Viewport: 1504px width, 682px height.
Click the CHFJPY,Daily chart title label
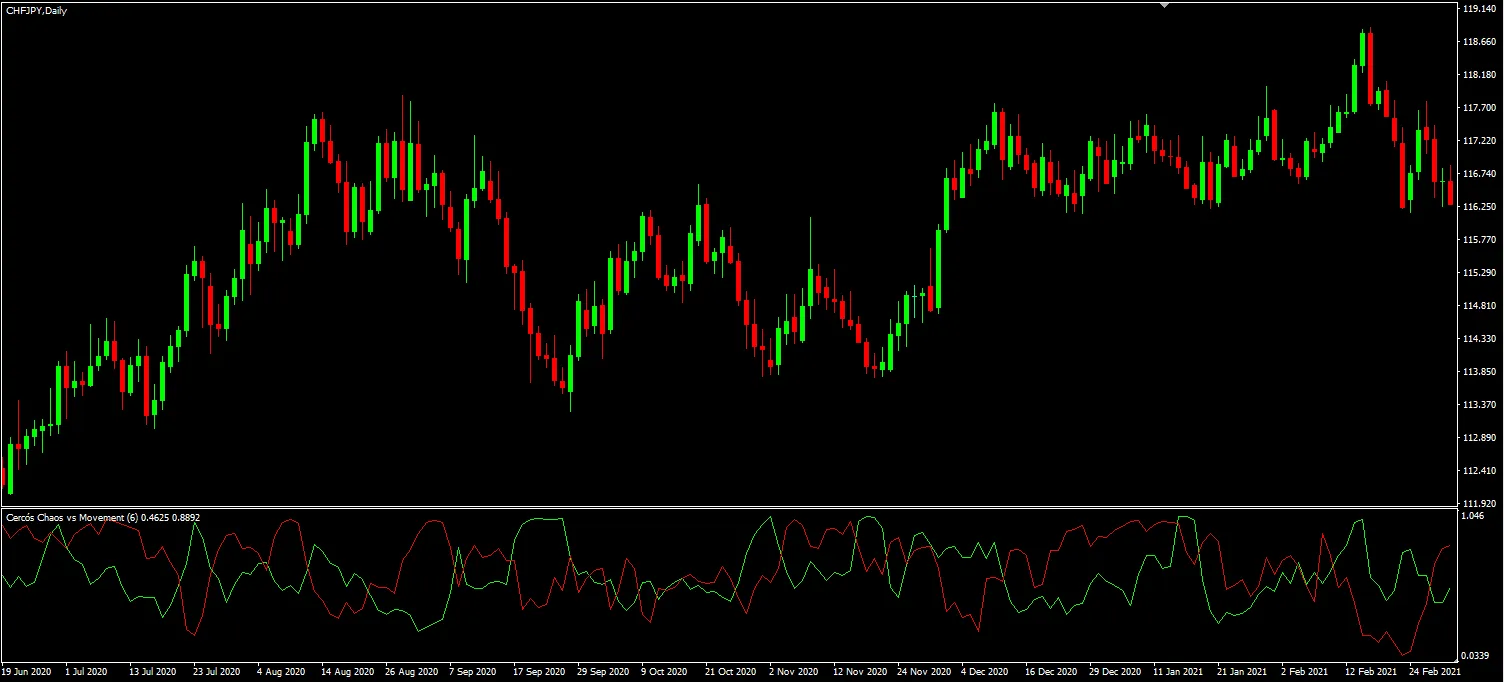[x=35, y=11]
